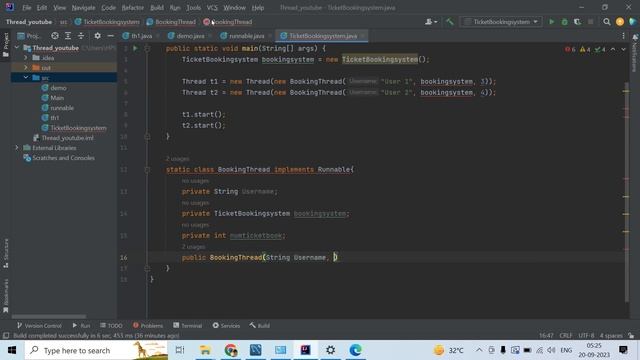Collapse the Thread_youtube project root
The image size is (640, 360).
coord(17,48)
